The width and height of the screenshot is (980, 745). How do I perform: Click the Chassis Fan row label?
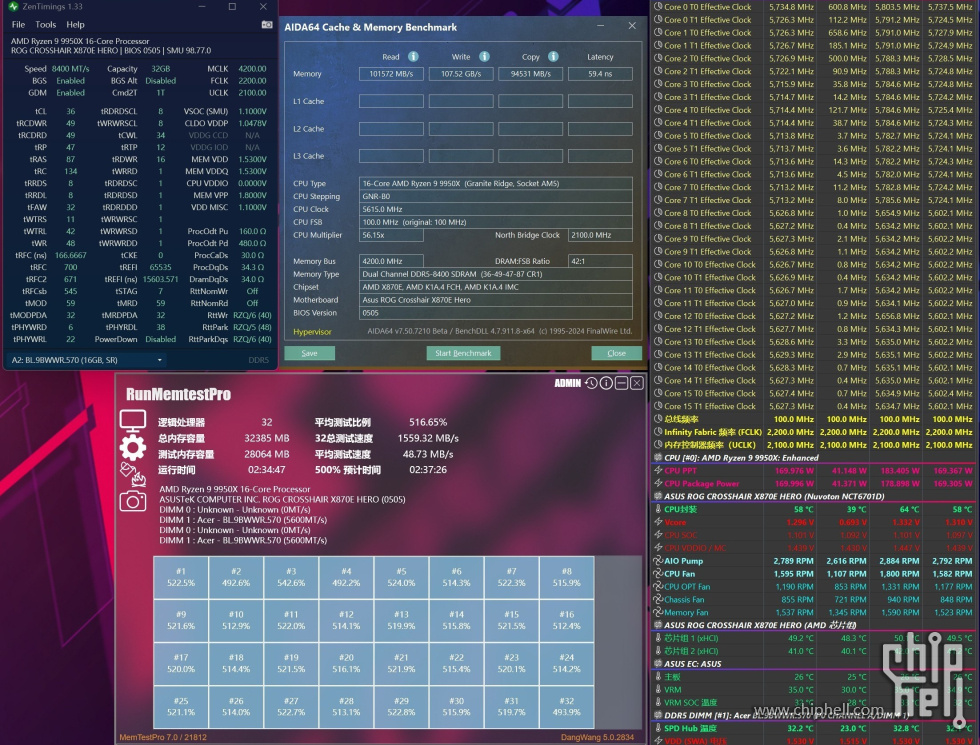684,599
